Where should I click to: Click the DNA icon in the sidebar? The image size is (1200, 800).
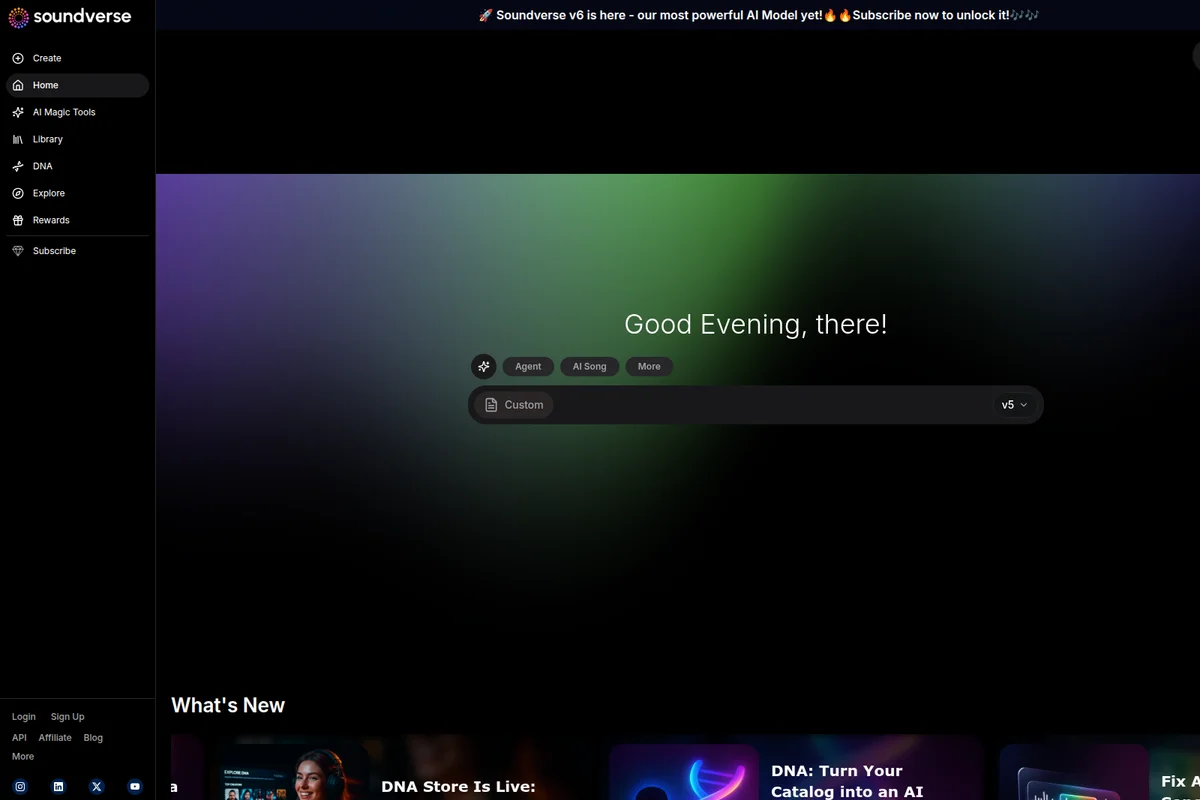click(18, 166)
